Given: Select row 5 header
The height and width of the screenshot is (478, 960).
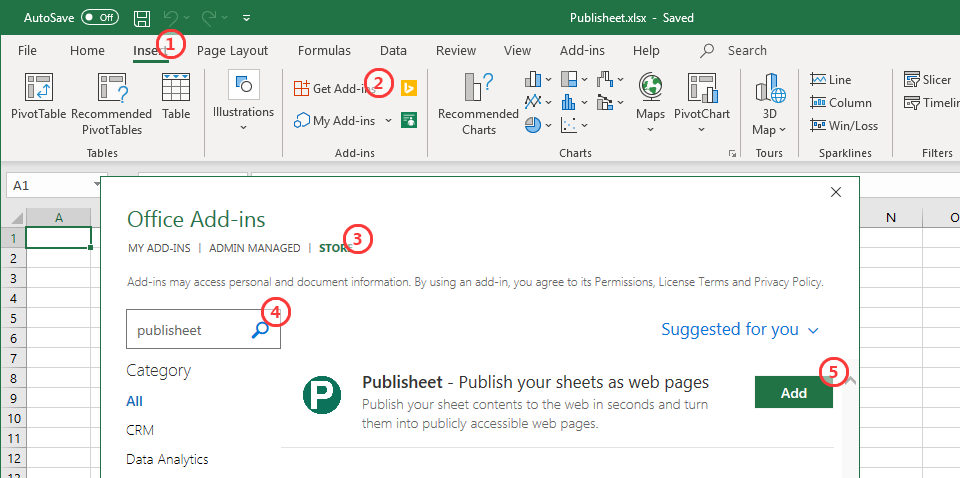Looking at the screenshot, I should coord(13,318).
